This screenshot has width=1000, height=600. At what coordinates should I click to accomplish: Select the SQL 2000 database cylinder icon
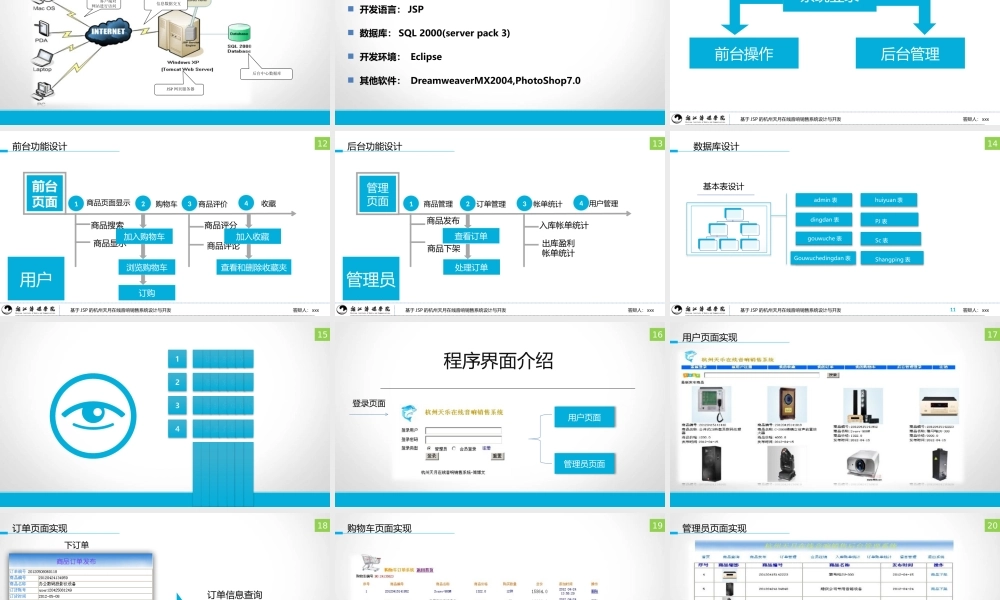[x=239, y=32]
